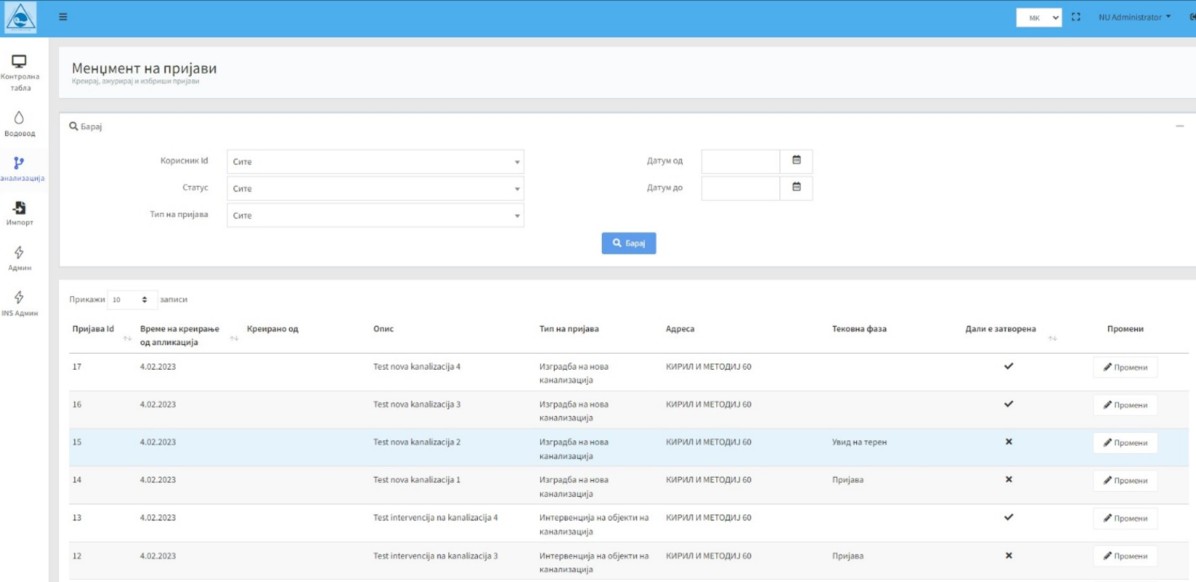Click Промени for report 14
1196x582 pixels.
pyautogui.click(x=1125, y=481)
